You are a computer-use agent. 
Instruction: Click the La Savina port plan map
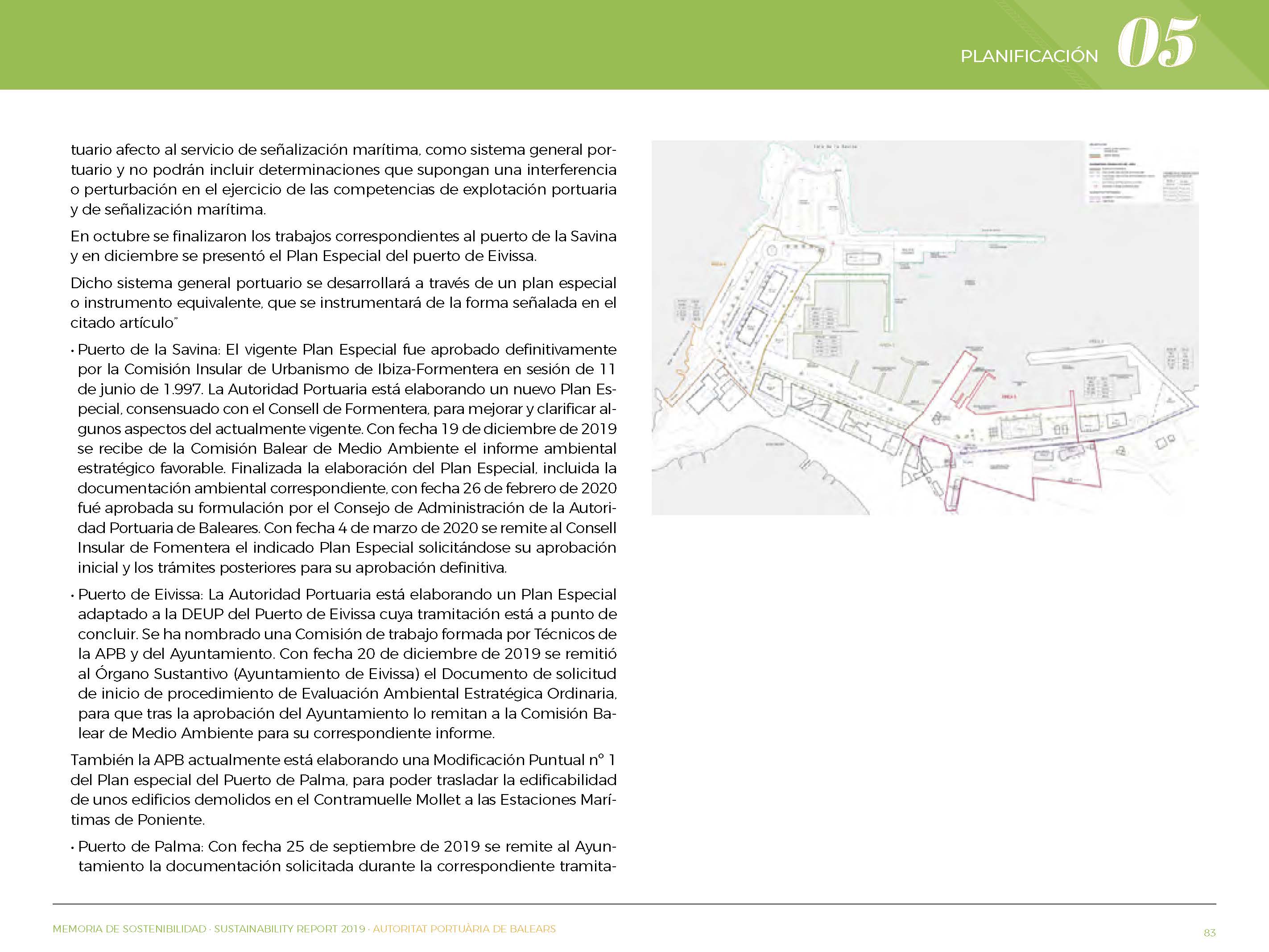(x=924, y=327)
